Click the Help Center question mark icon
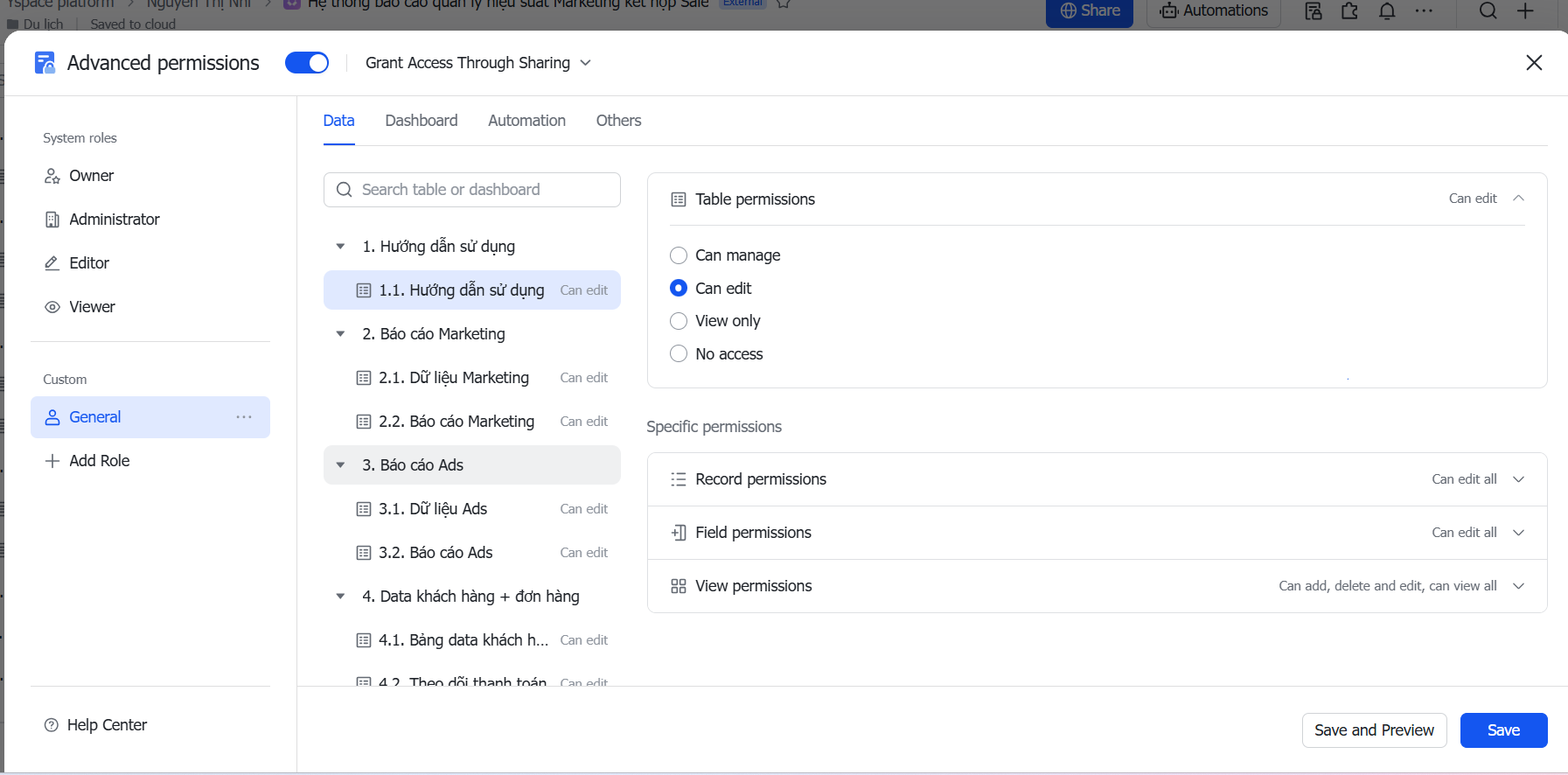1568x775 pixels. [x=52, y=725]
